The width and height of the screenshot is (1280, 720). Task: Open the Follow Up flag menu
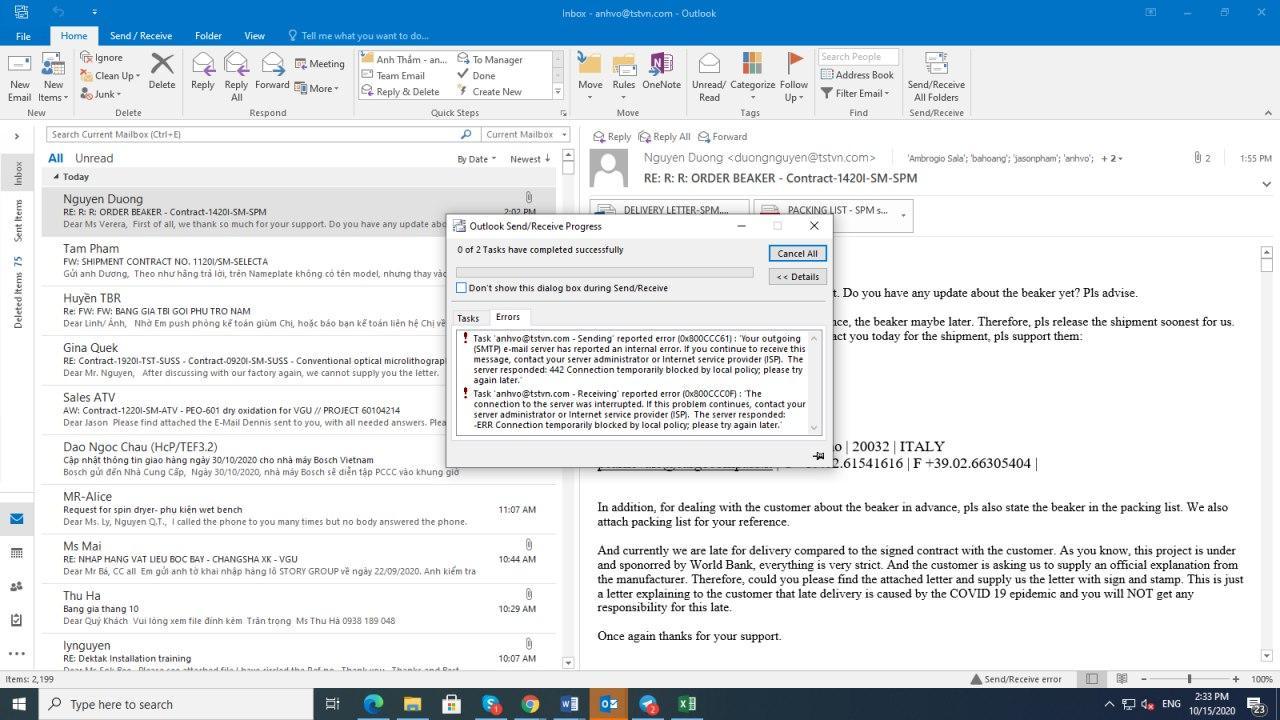794,76
